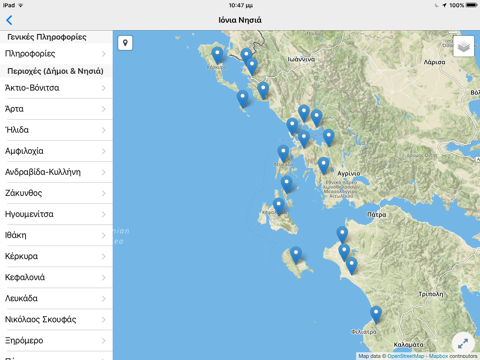Viewport: 480px width, 360px height.
Task: Expand the Ιθάκη row arrow
Action: tap(104, 235)
